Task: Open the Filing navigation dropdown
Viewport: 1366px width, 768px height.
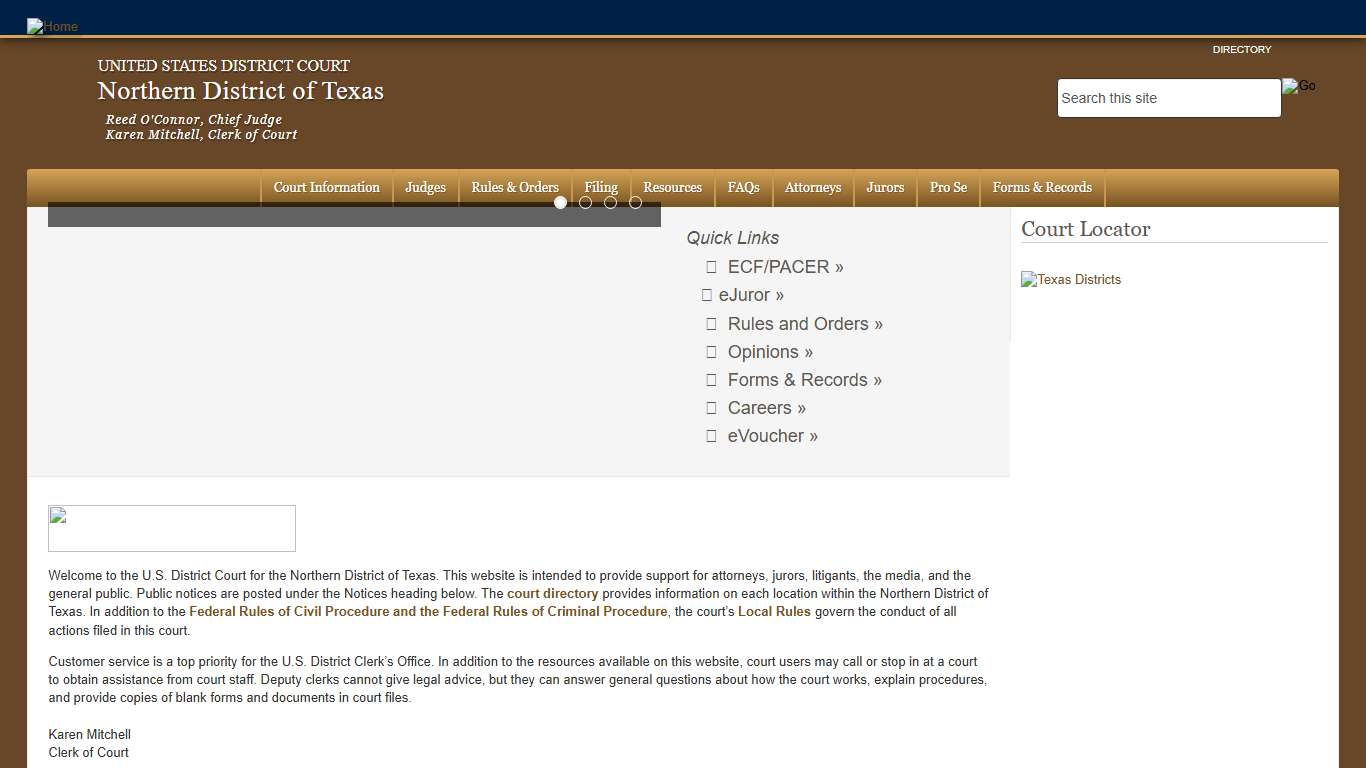Action: pyautogui.click(x=601, y=188)
